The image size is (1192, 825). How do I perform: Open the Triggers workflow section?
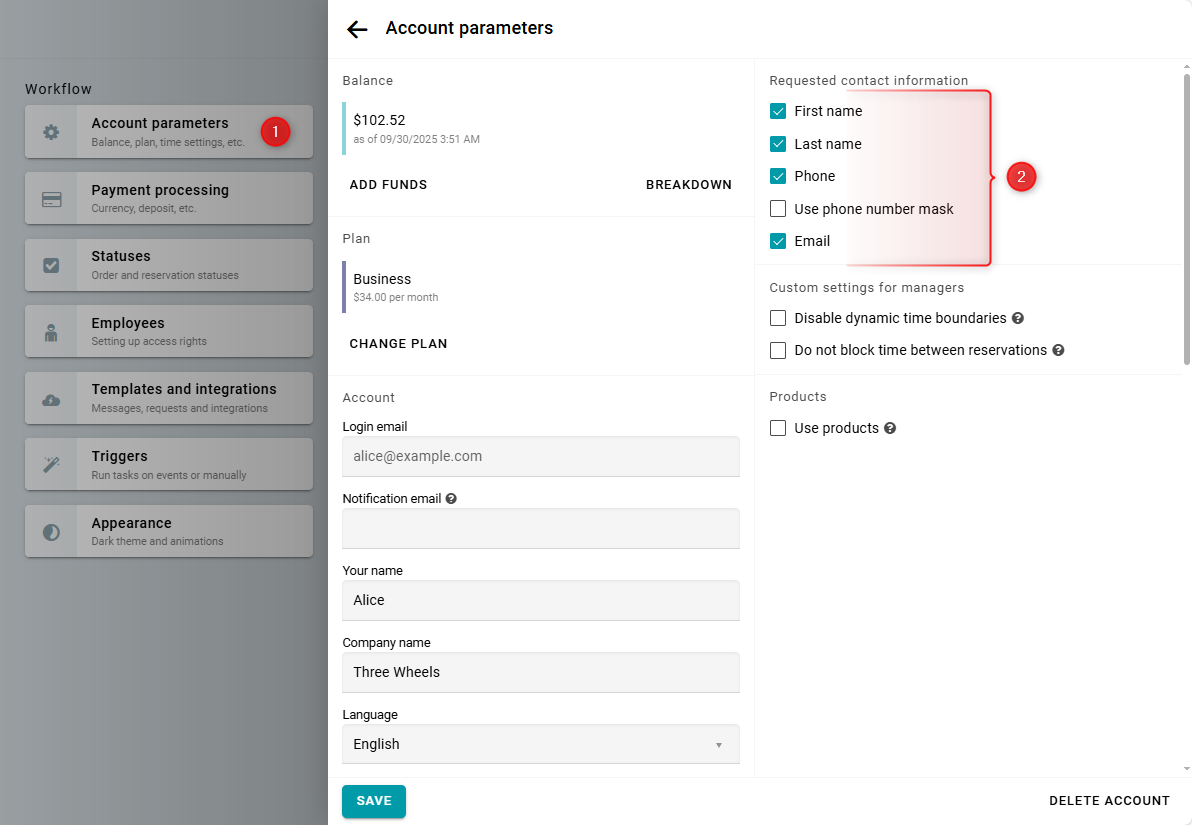pos(168,465)
